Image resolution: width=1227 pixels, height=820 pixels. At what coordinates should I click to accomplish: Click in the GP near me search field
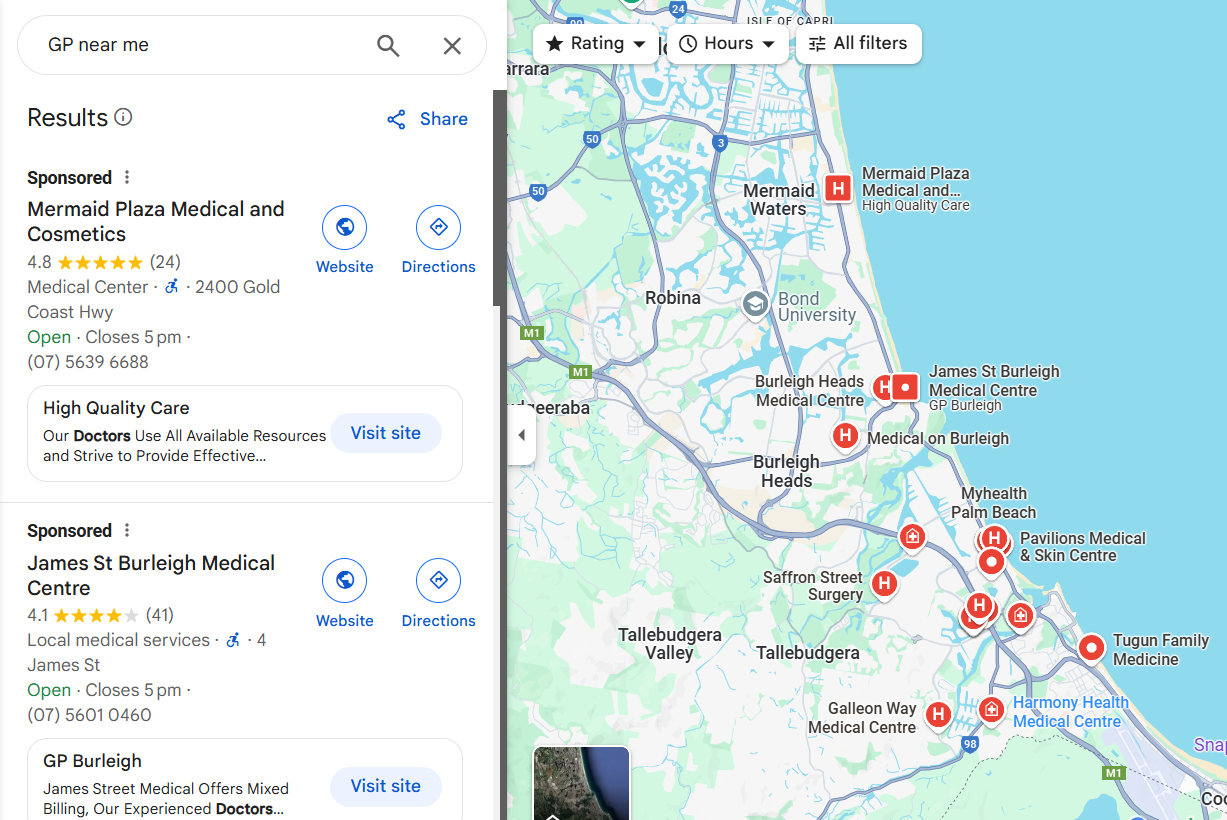[200, 45]
